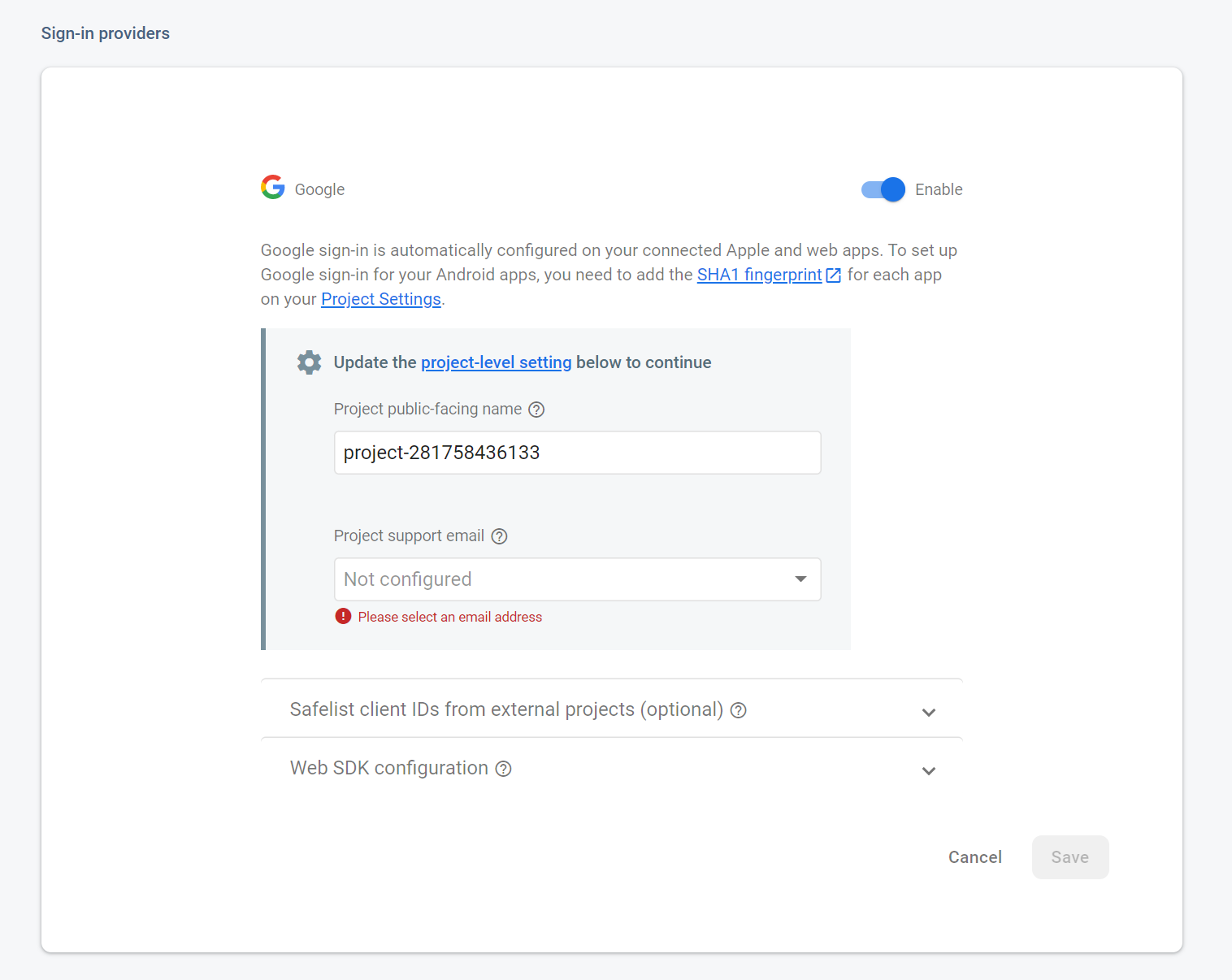Open the Project public-facing name help icon

pos(536,410)
